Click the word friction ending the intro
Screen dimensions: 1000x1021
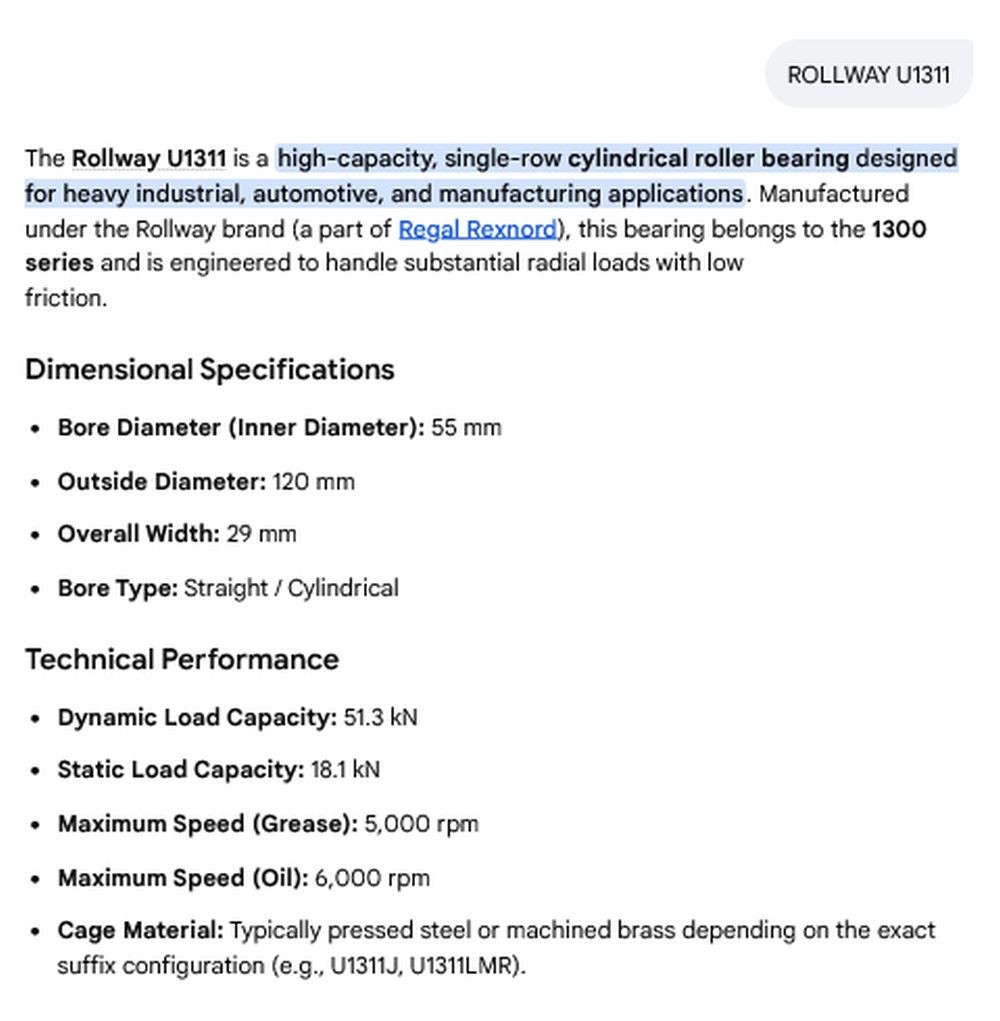click(x=66, y=298)
